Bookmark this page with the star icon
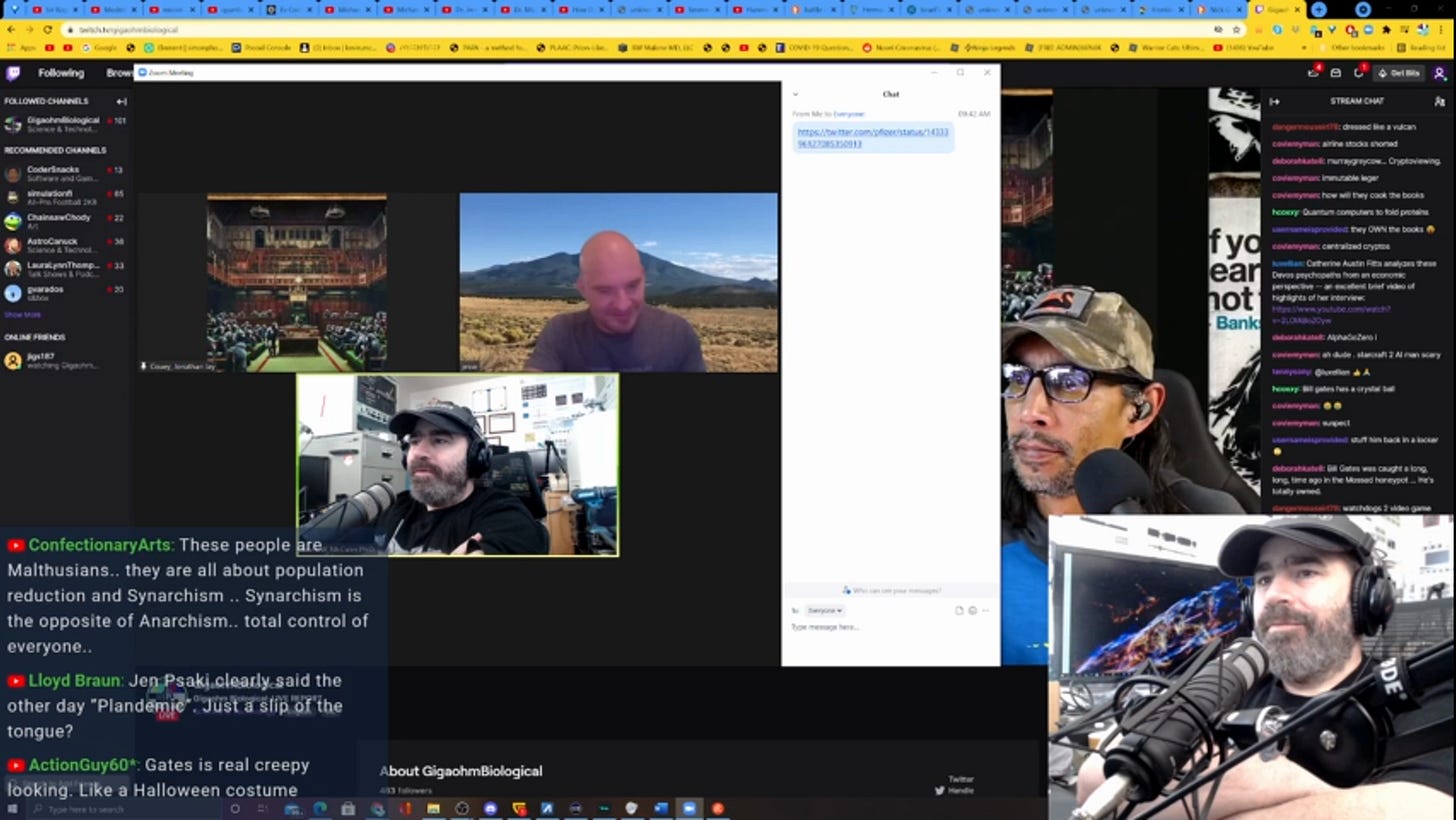Image resolution: width=1456 pixels, height=820 pixels. tap(1236, 30)
